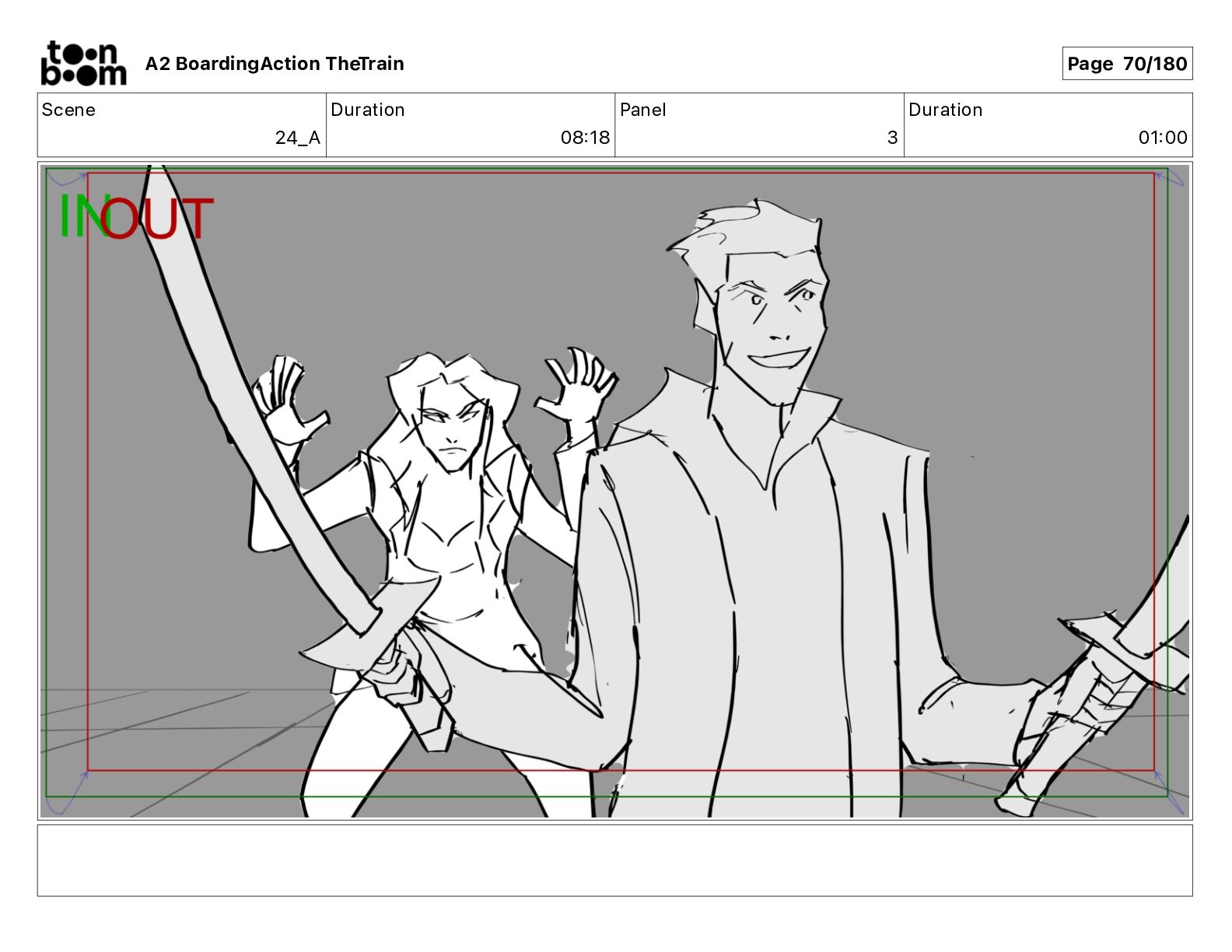Select the title 'A2 BoardingAction TheTrain'
1232x952 pixels.
click(x=275, y=64)
